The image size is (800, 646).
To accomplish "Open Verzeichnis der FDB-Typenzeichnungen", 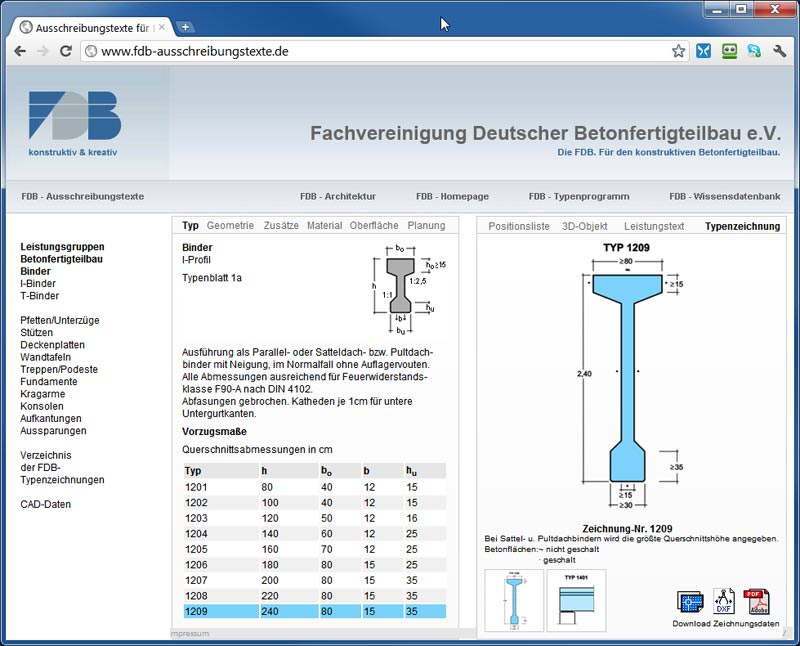I will (62, 467).
